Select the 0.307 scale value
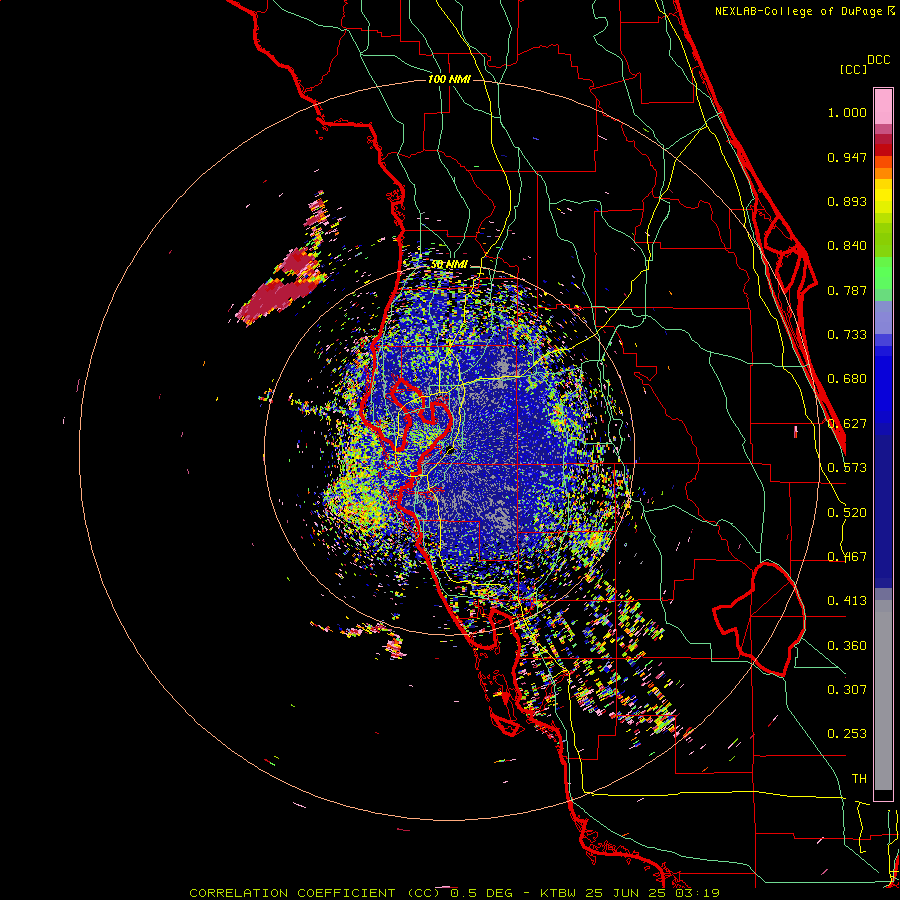This screenshot has width=900, height=900. 847,690
